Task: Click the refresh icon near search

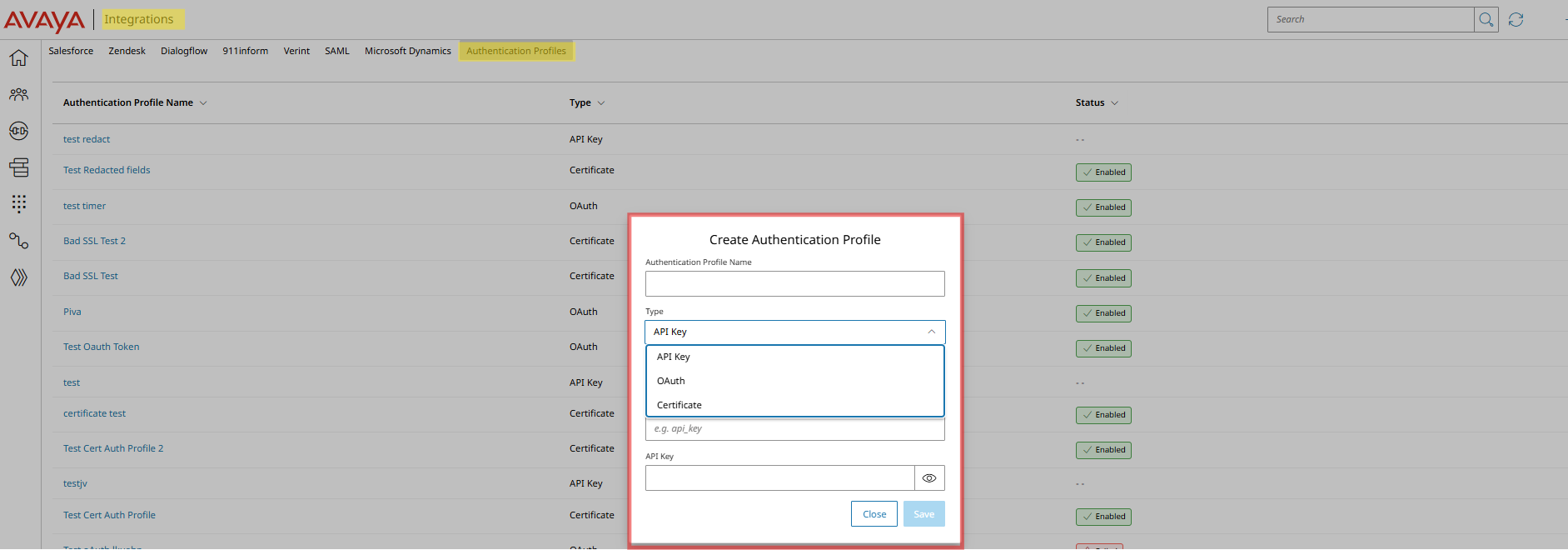Action: (1516, 19)
